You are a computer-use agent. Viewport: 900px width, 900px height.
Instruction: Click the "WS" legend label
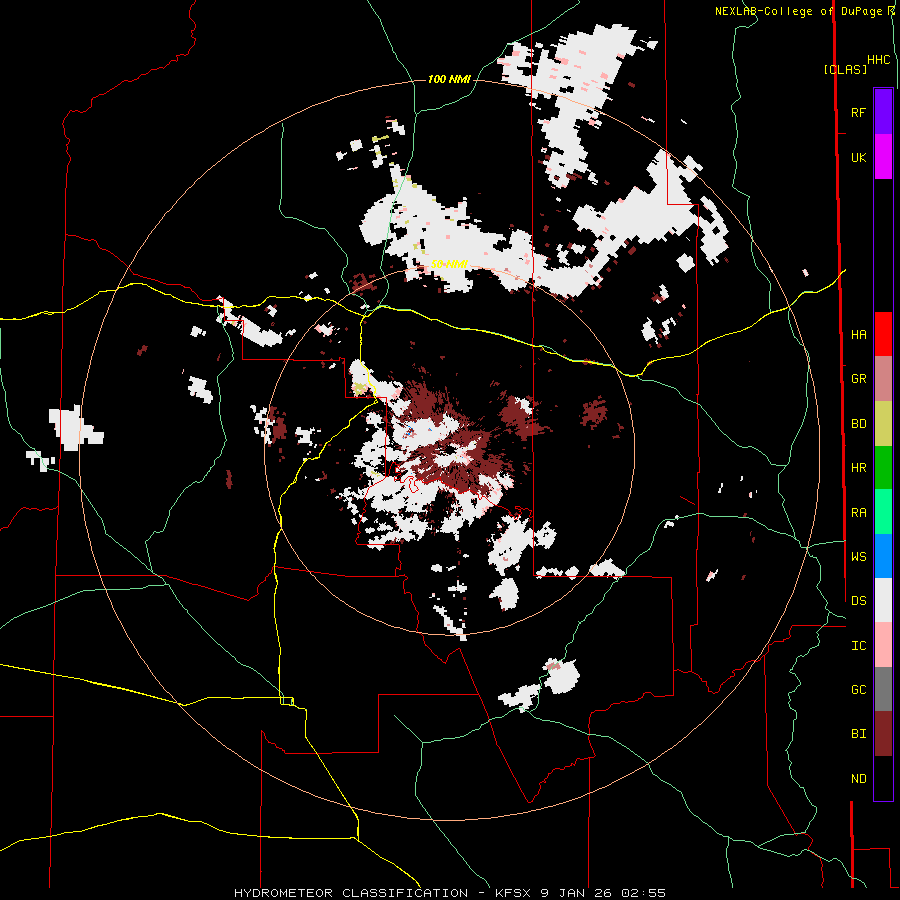pos(858,557)
